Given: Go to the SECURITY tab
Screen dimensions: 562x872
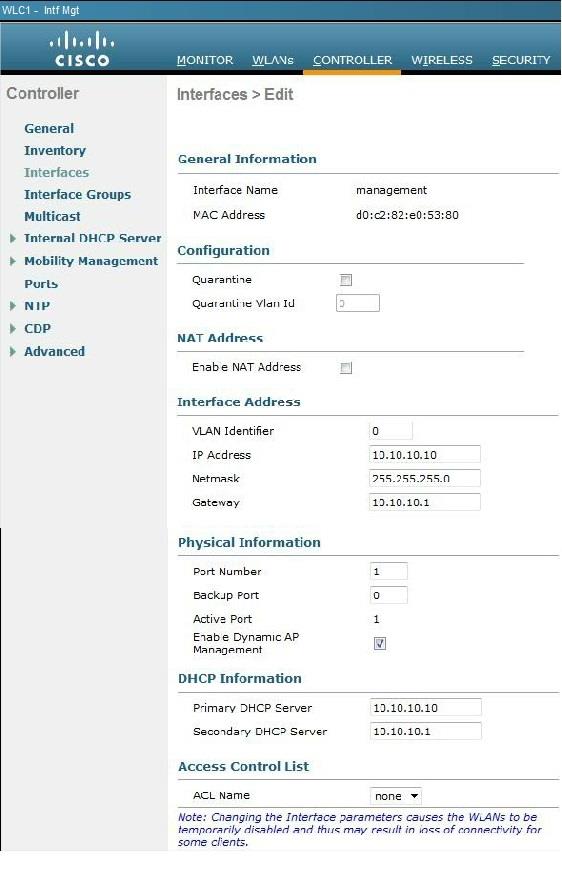Looking at the screenshot, I should click(521, 60).
